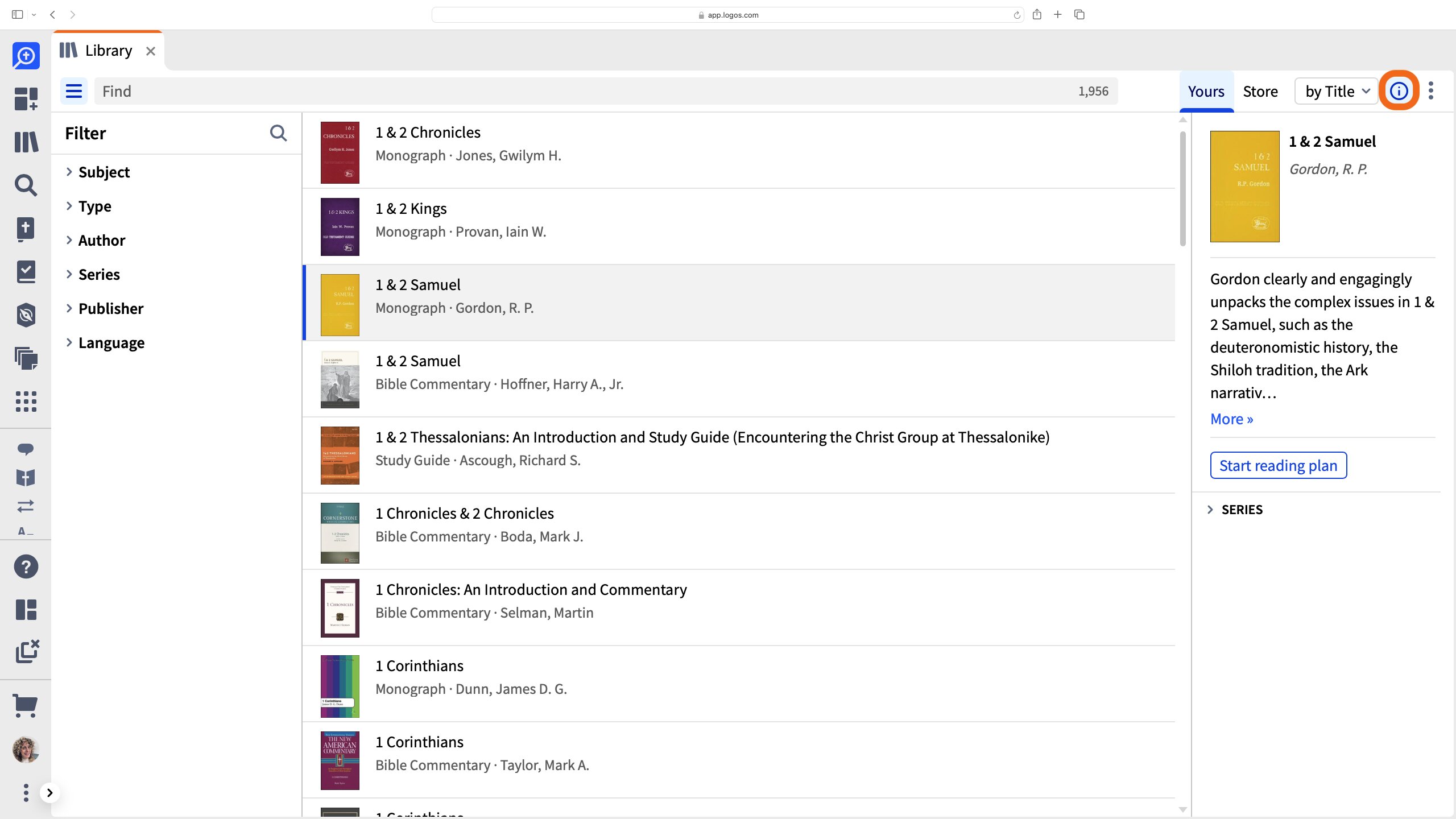Image resolution: width=1456 pixels, height=819 pixels.
Task: Open the Library books icon in sidebar
Action: pos(26,142)
